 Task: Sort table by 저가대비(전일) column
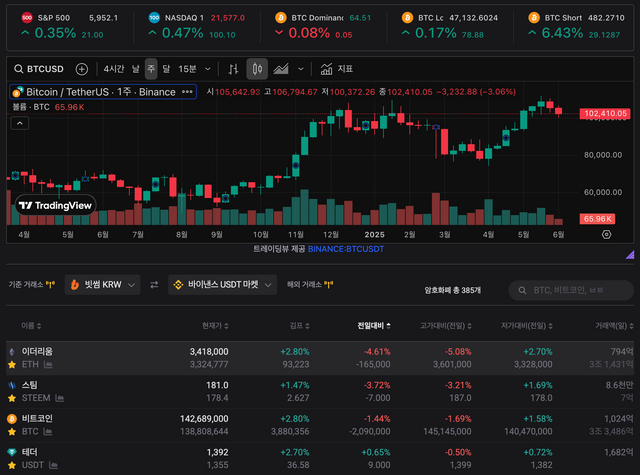click(527, 326)
